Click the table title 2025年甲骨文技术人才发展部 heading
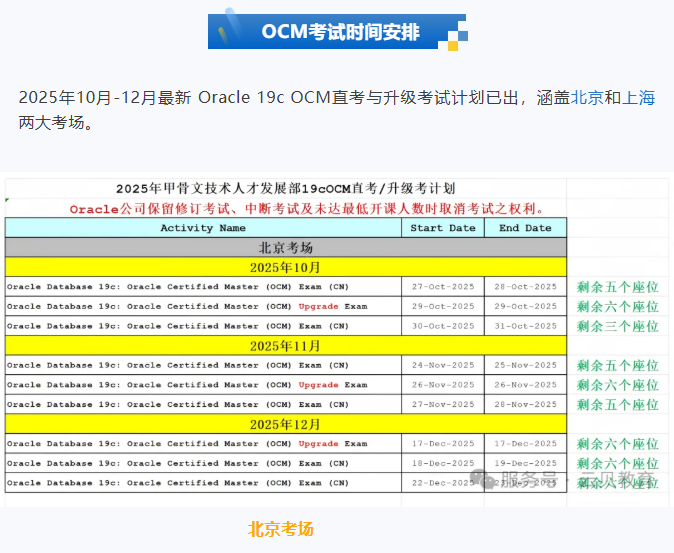 (286, 188)
